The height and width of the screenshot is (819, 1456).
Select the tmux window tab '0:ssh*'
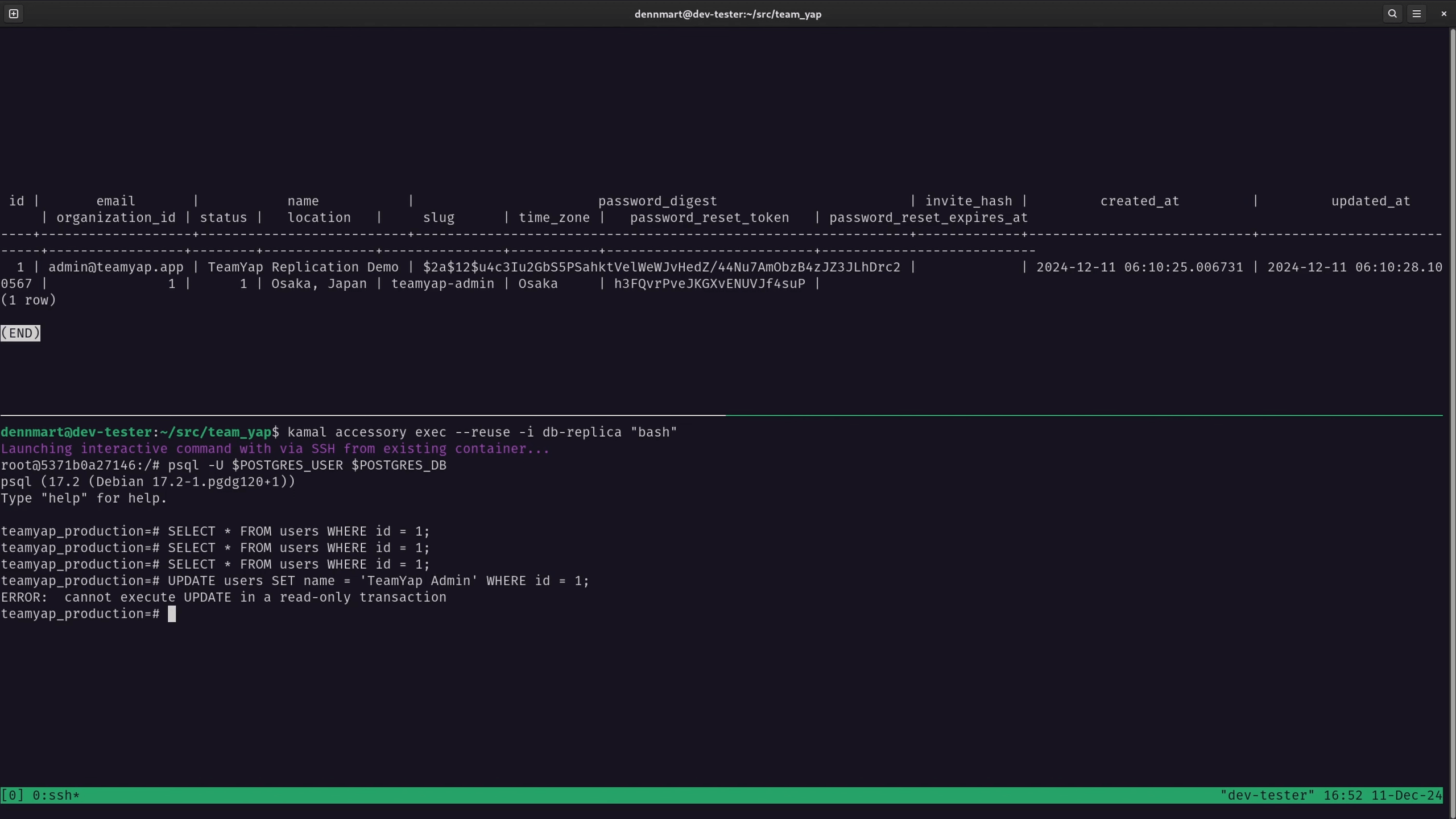pyautogui.click(x=56, y=795)
